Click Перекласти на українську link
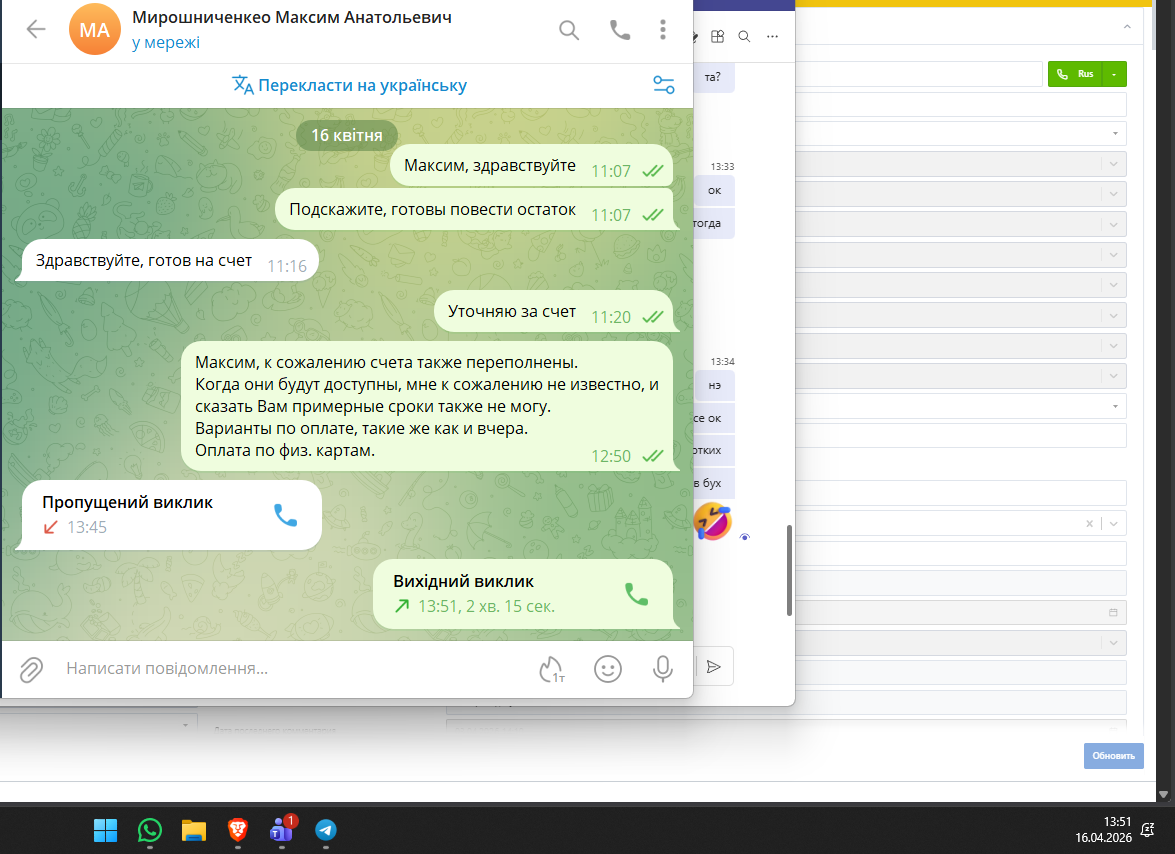 349,85
